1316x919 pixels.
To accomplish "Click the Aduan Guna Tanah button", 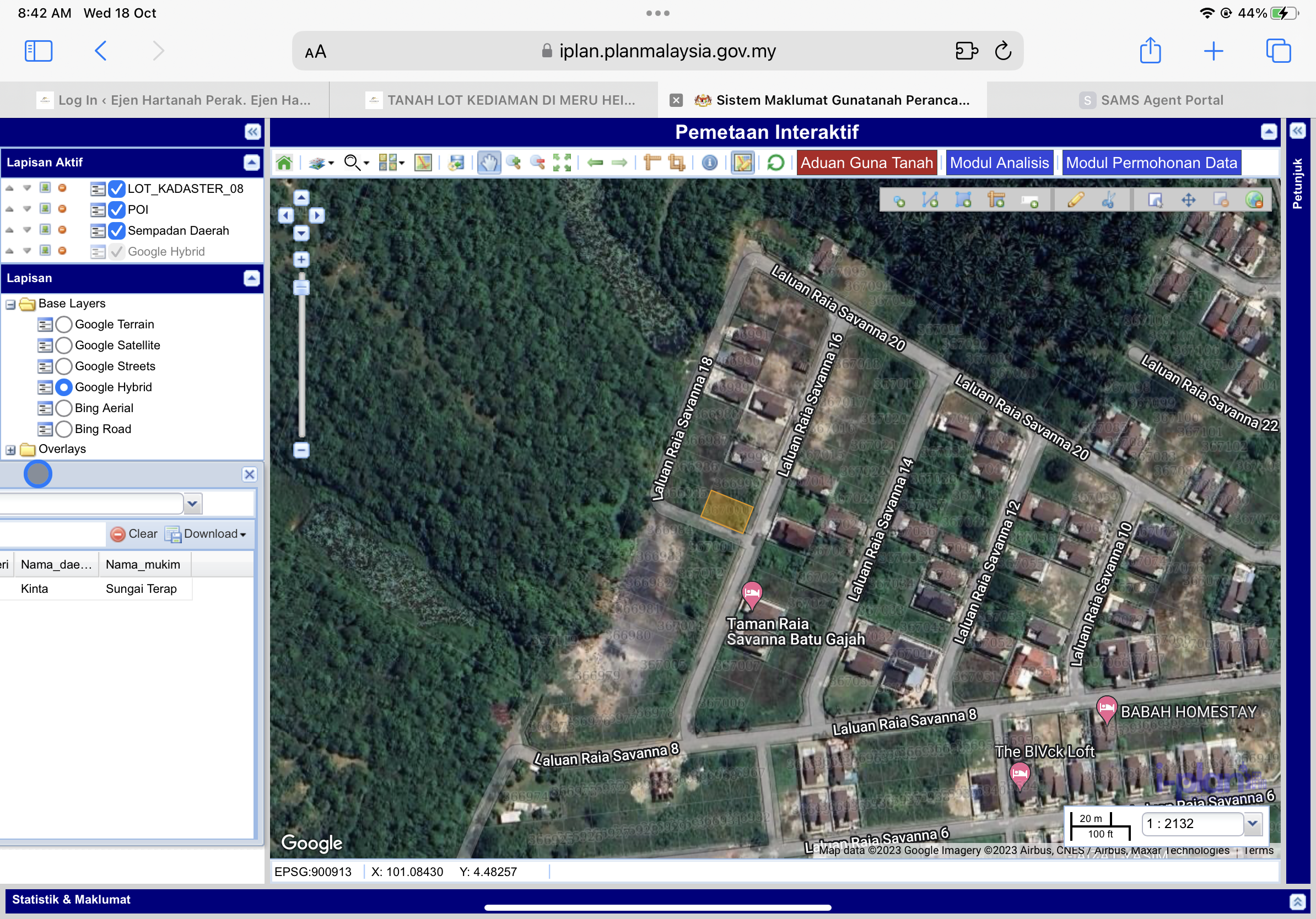I will 866,163.
